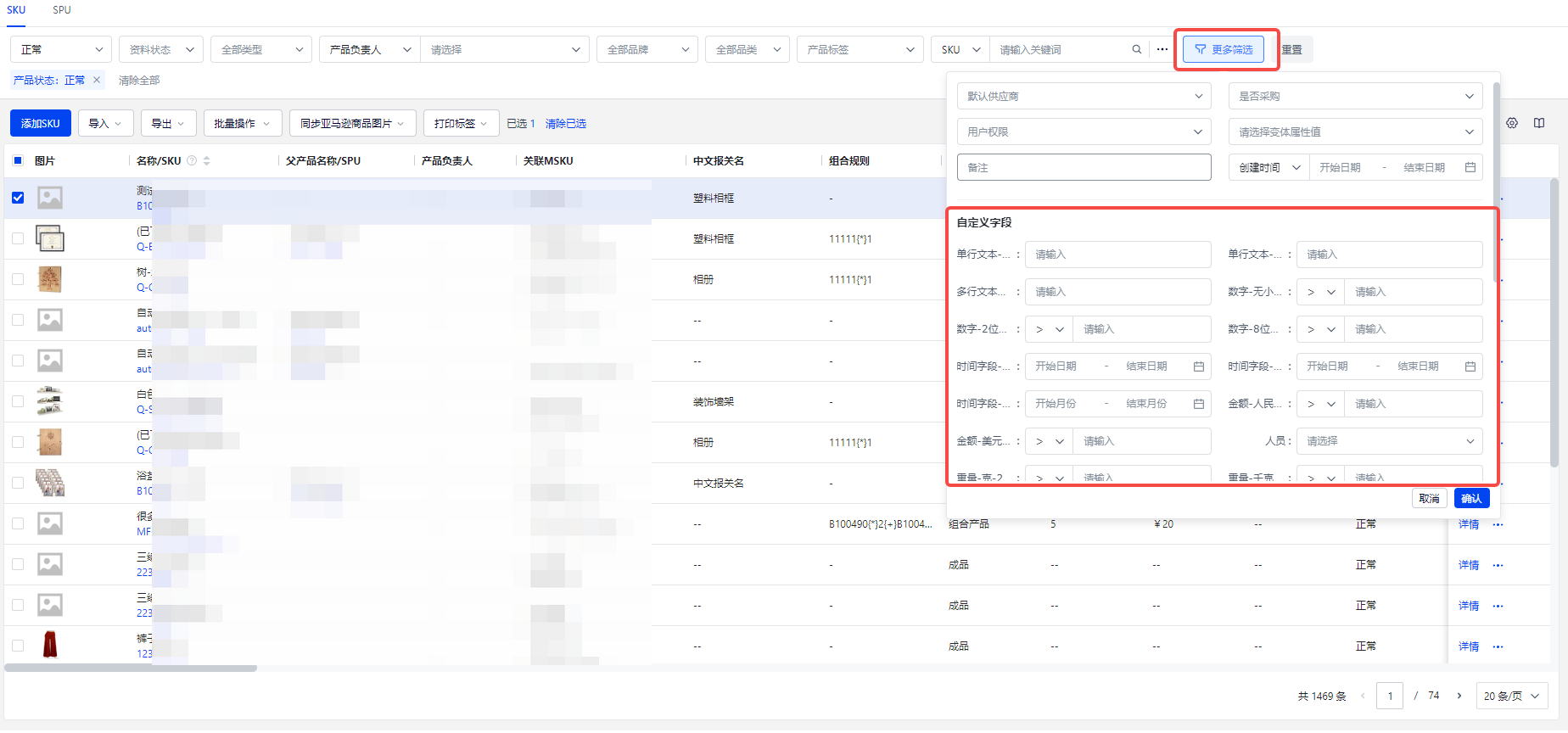Click the help icon next to 名称/SKU
The height and width of the screenshot is (733, 1568).
(x=192, y=160)
